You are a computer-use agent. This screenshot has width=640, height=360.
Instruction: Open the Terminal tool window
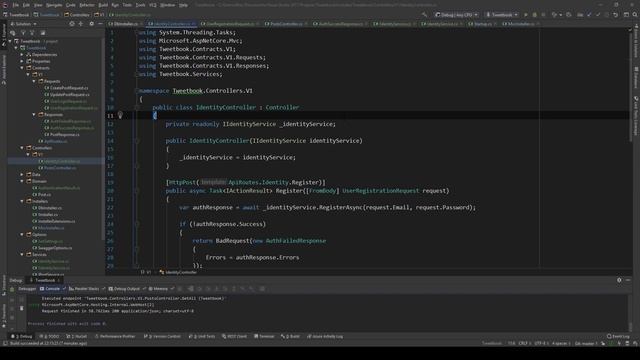[264, 336]
